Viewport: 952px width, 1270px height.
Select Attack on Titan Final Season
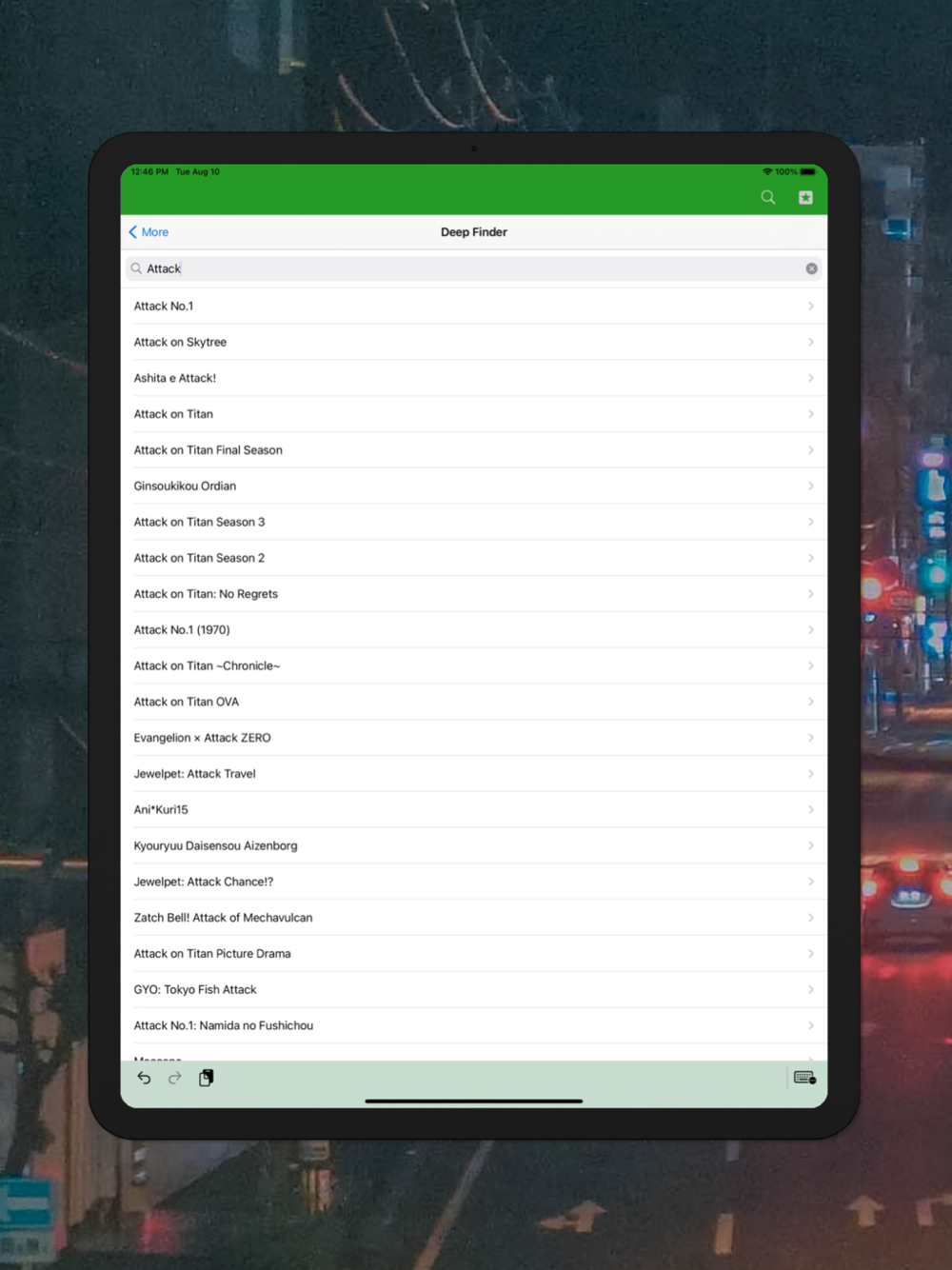(474, 450)
